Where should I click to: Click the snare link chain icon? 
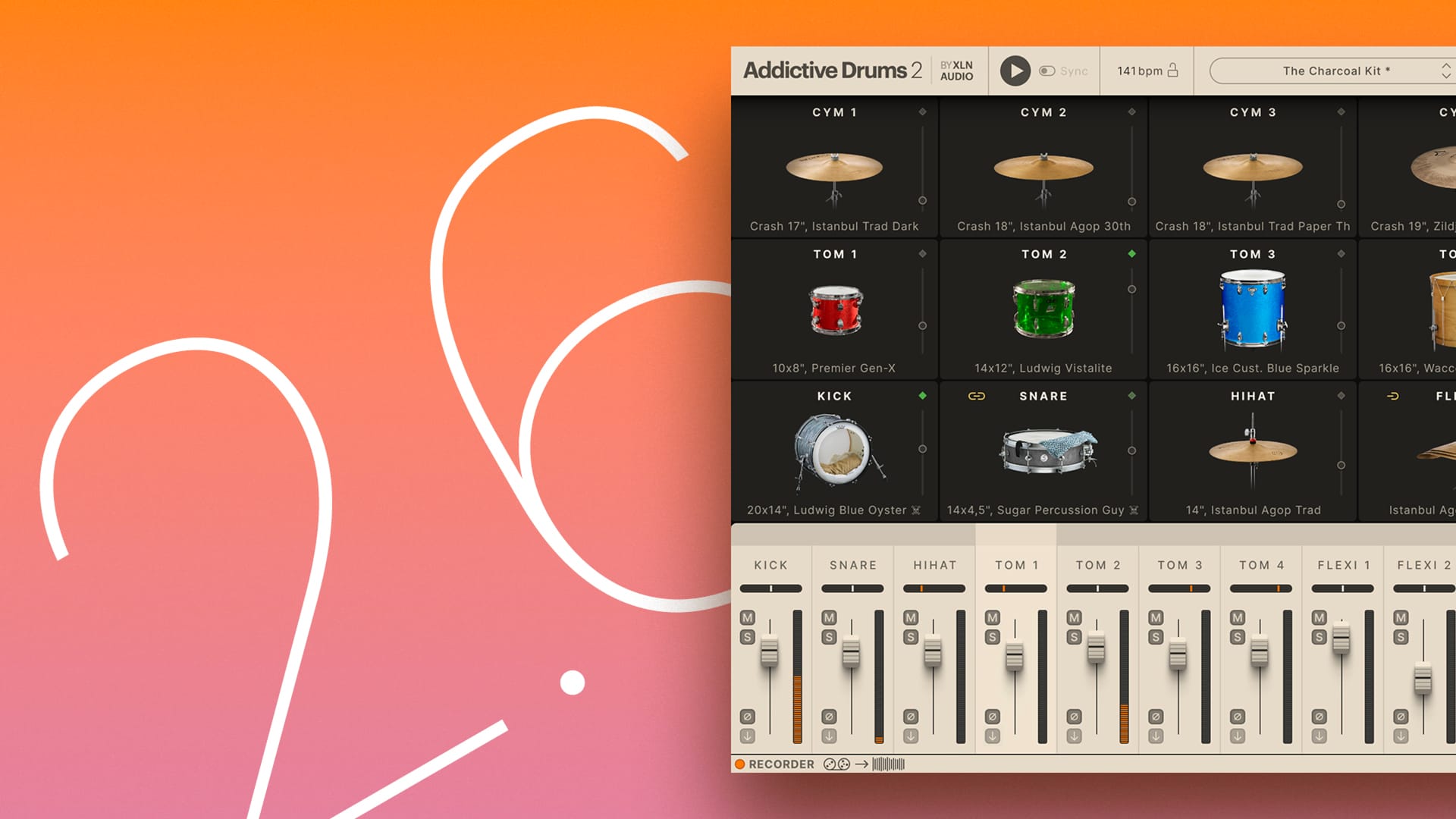click(x=977, y=396)
